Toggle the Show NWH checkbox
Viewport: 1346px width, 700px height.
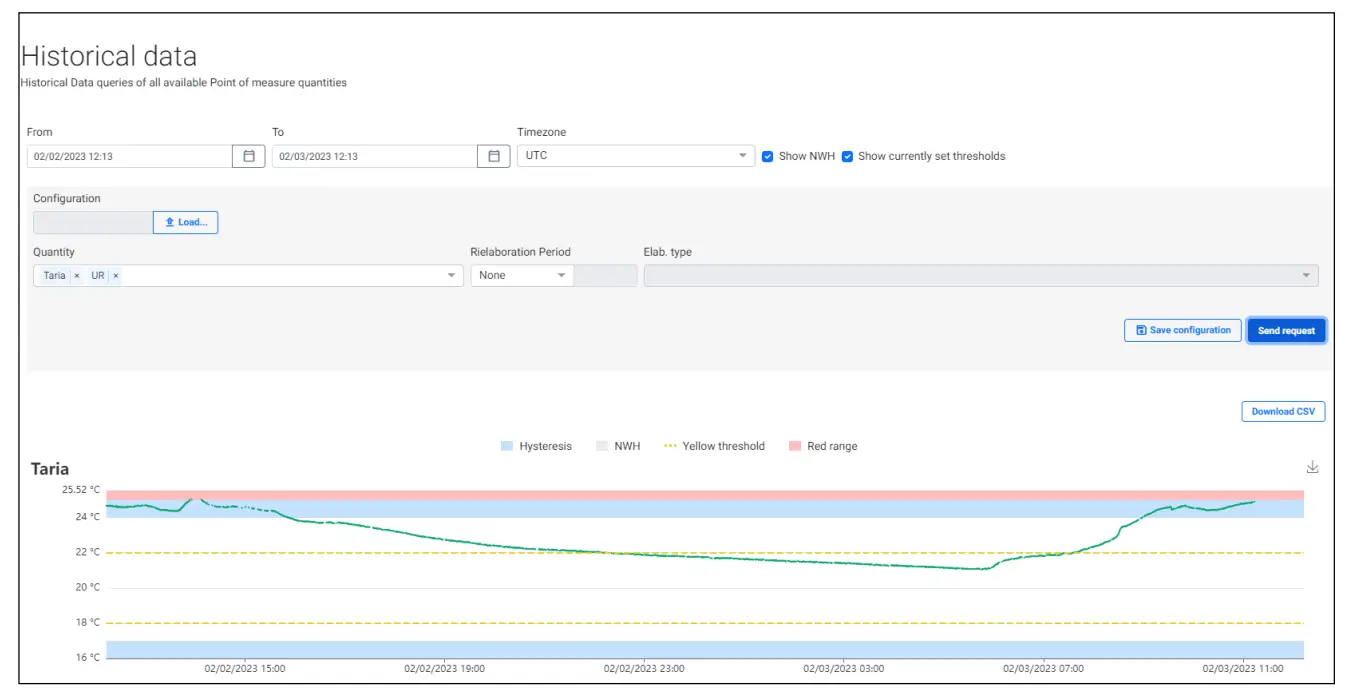coord(768,157)
